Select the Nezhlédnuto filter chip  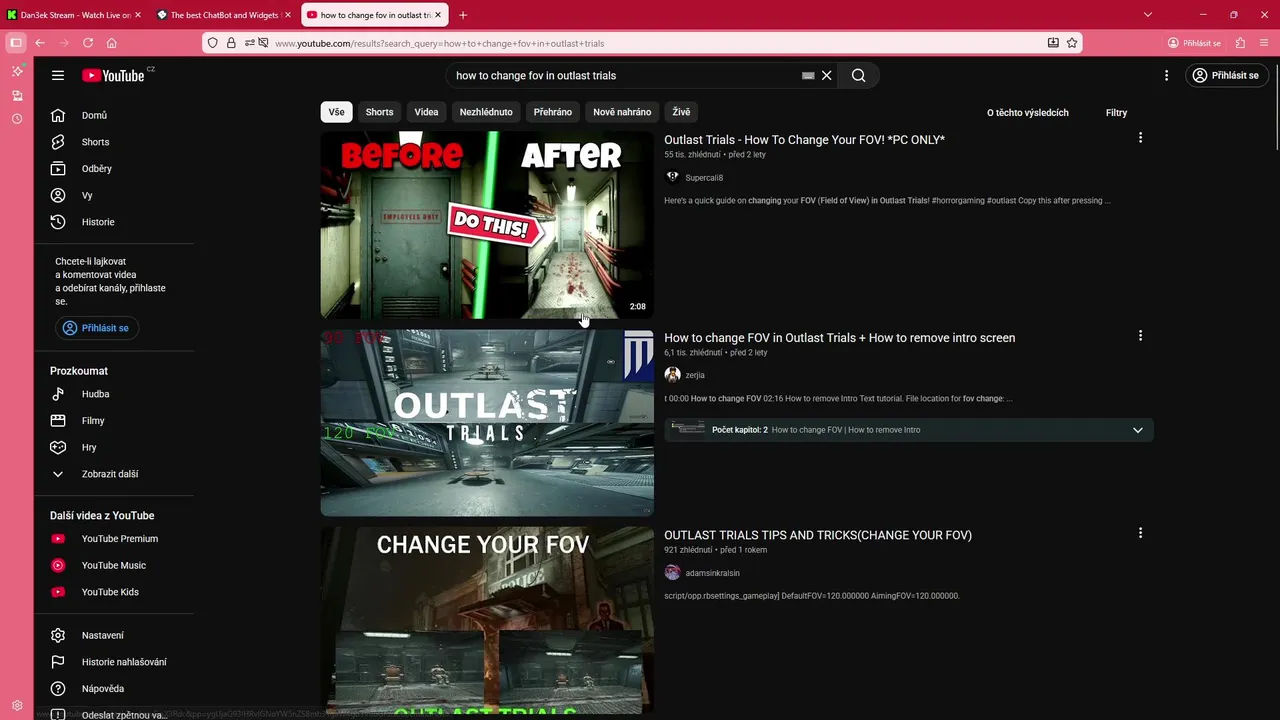[x=486, y=112]
